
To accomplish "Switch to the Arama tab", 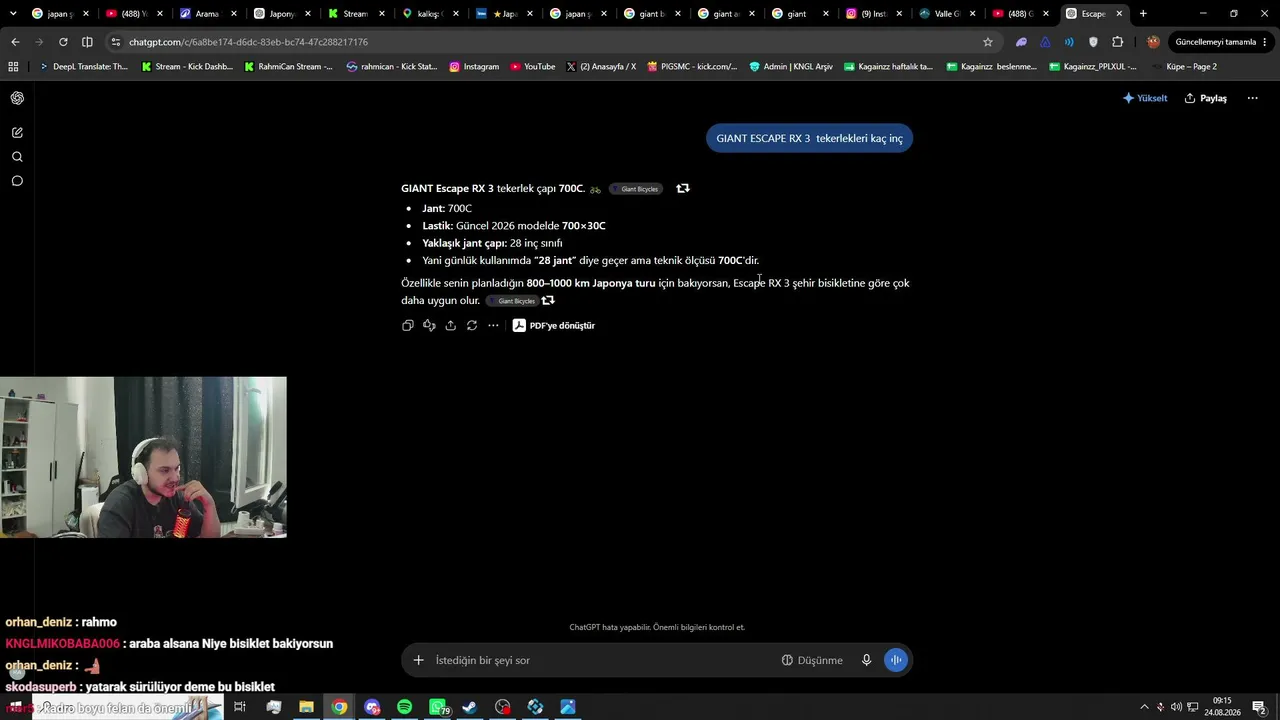I will (206, 14).
